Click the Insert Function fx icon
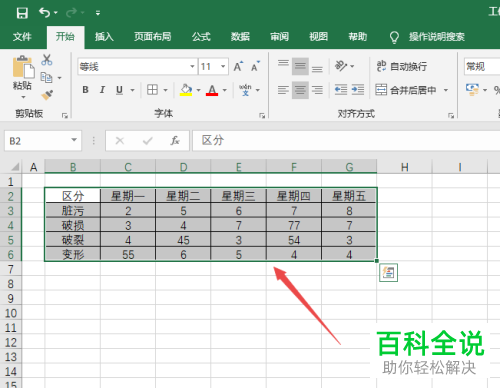 point(175,141)
